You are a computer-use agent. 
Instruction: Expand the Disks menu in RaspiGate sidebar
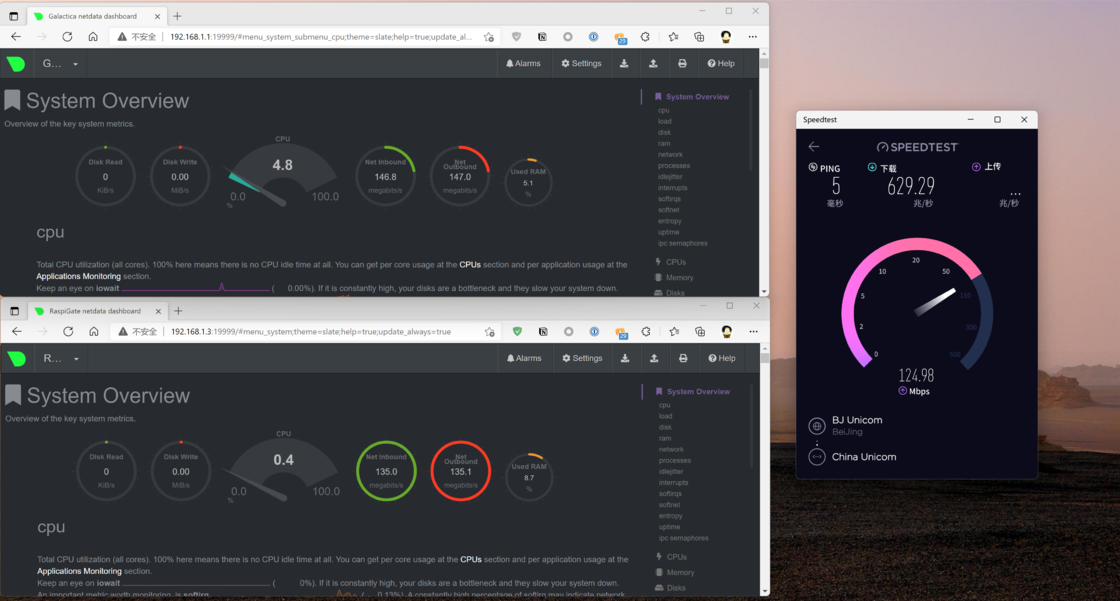coord(670,588)
